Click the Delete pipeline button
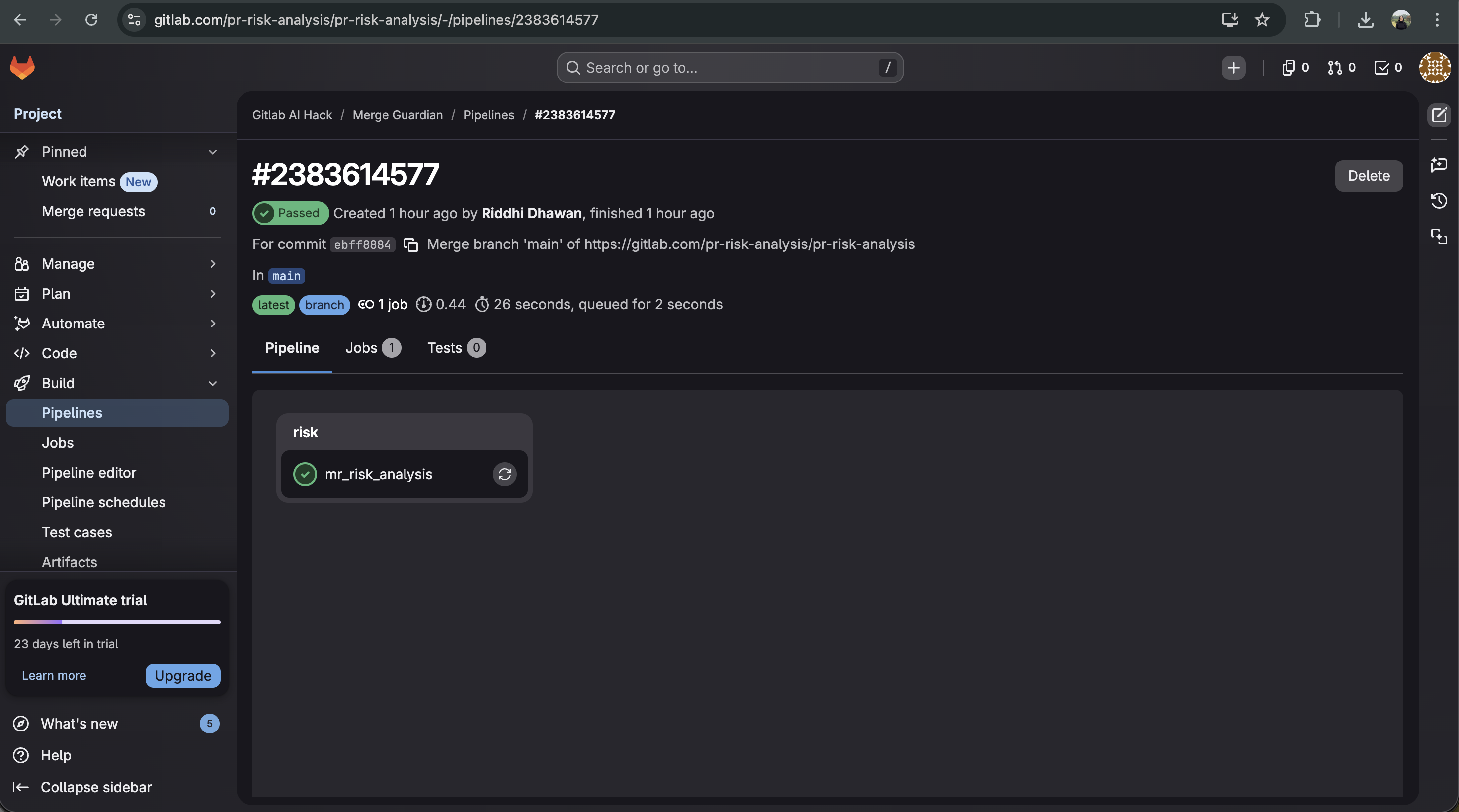Image resolution: width=1459 pixels, height=812 pixels. (1368, 176)
